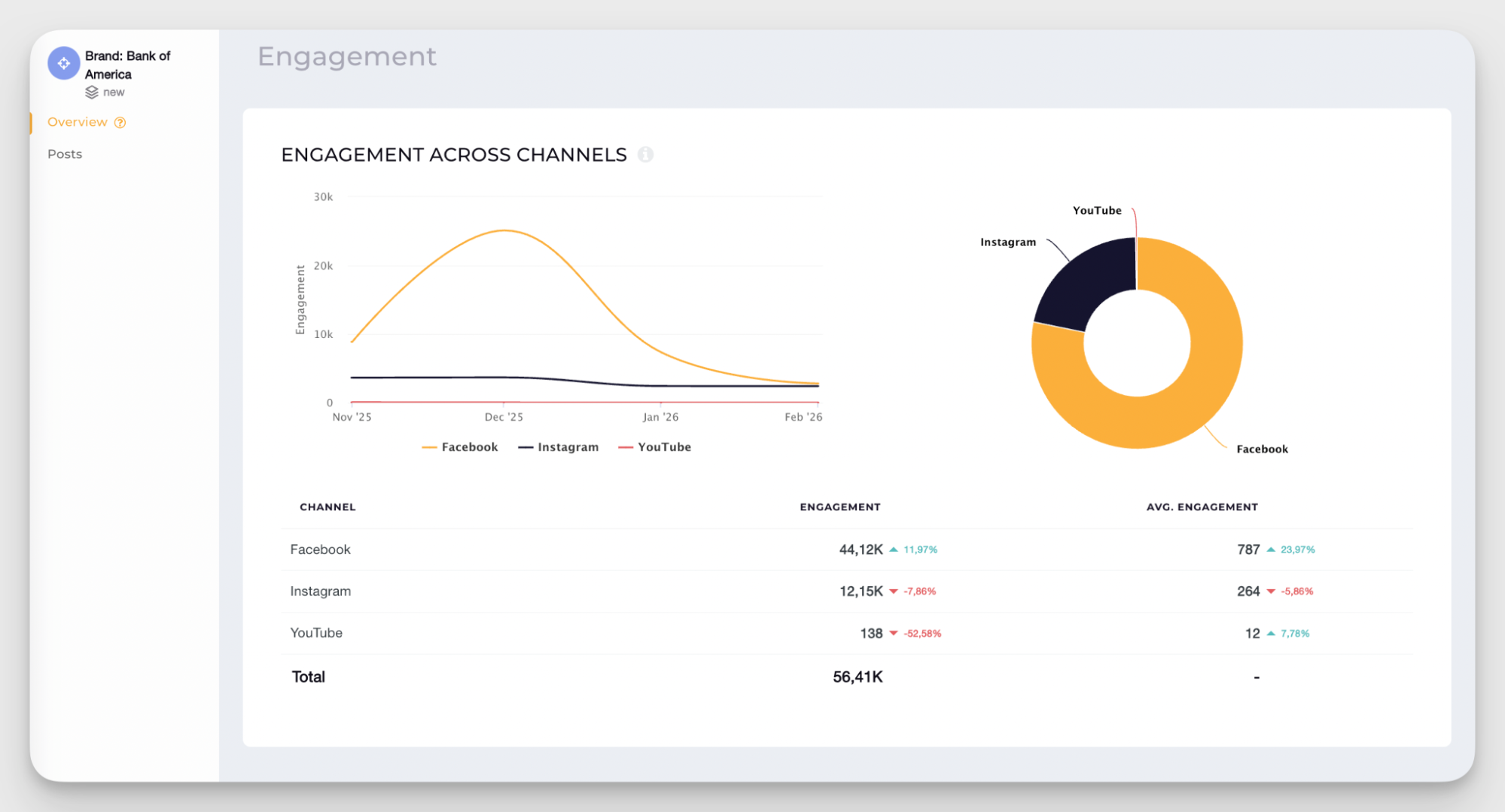Image resolution: width=1505 pixels, height=812 pixels.
Task: Toggle the Instagram series in the chart legend
Action: click(x=558, y=446)
